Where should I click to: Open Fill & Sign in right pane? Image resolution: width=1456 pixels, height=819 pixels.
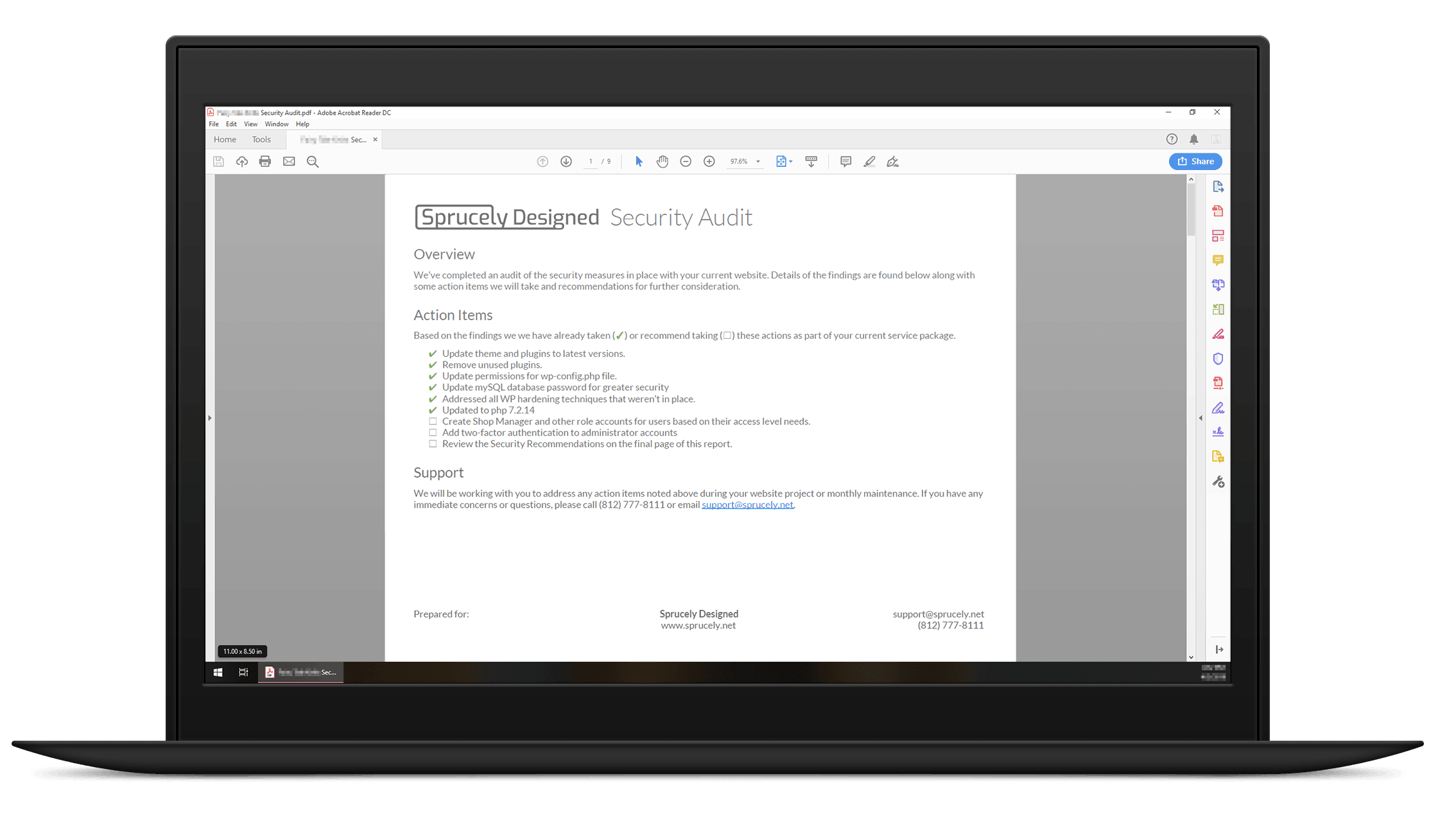(x=1218, y=408)
